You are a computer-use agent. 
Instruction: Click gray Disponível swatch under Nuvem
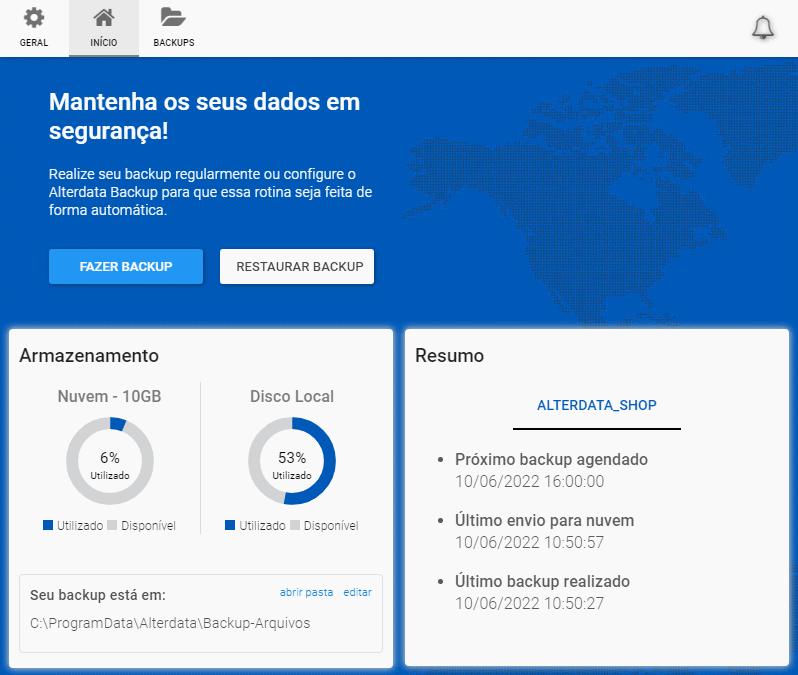[112, 525]
